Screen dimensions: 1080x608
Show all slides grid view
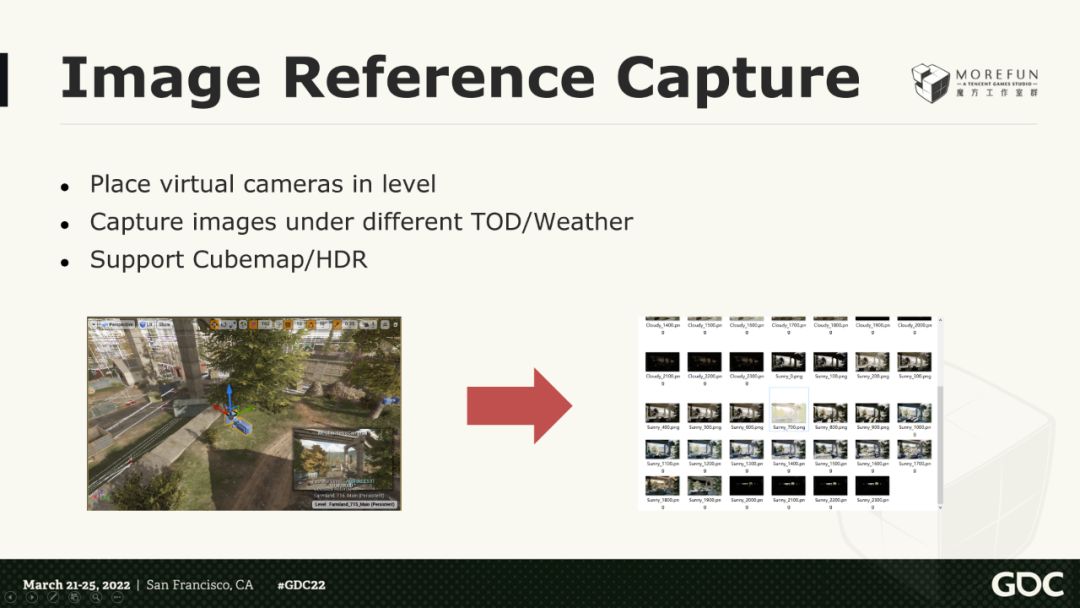(x=74, y=597)
